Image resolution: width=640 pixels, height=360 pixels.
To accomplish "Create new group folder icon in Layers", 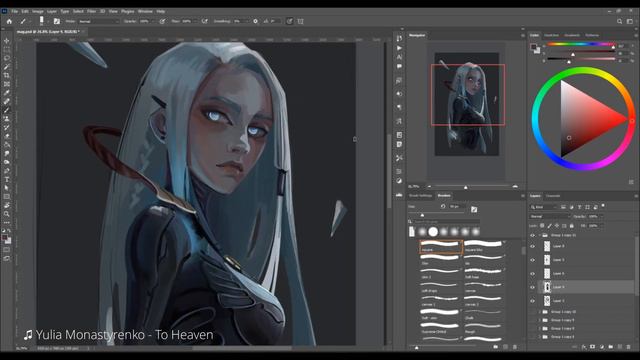I will click(611, 347).
